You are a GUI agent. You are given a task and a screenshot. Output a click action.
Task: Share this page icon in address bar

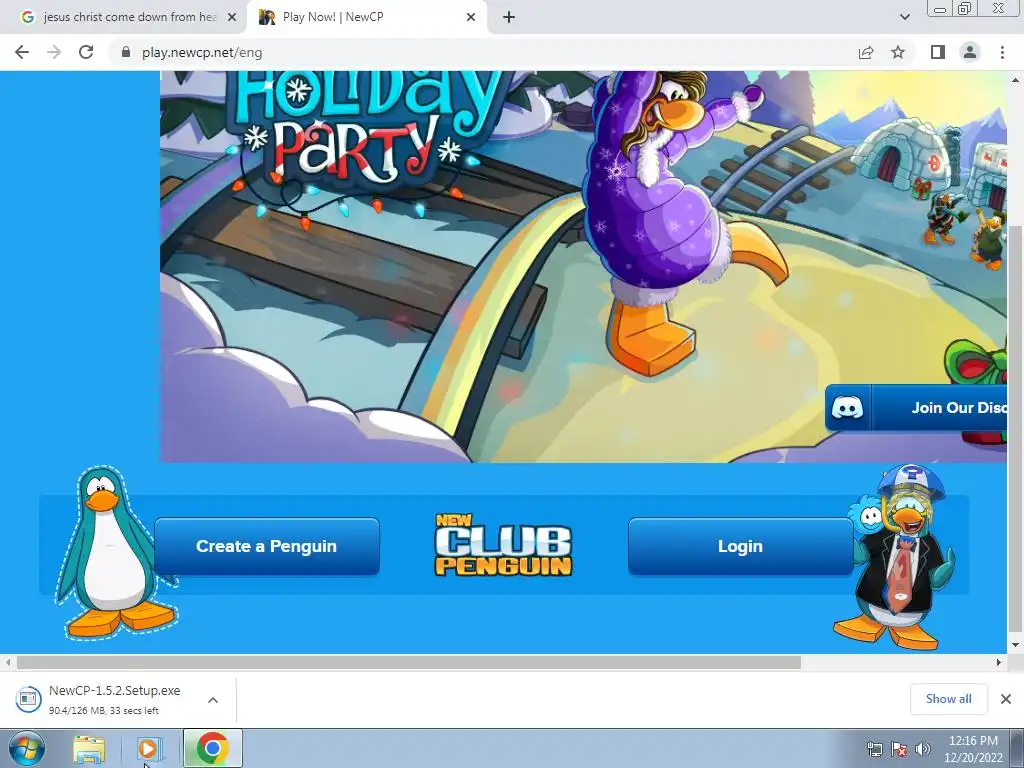[x=866, y=52]
